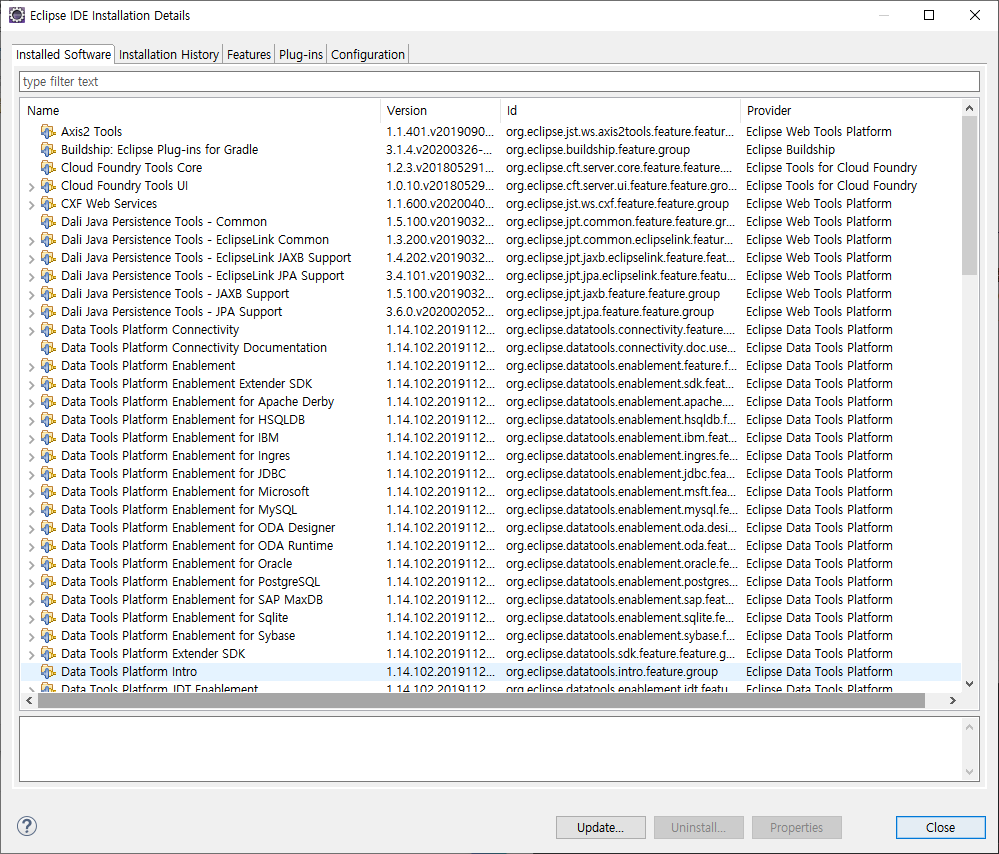The height and width of the screenshot is (854, 999).
Task: Click the vertical scrollbar thumb of software list
Action: tap(969, 196)
